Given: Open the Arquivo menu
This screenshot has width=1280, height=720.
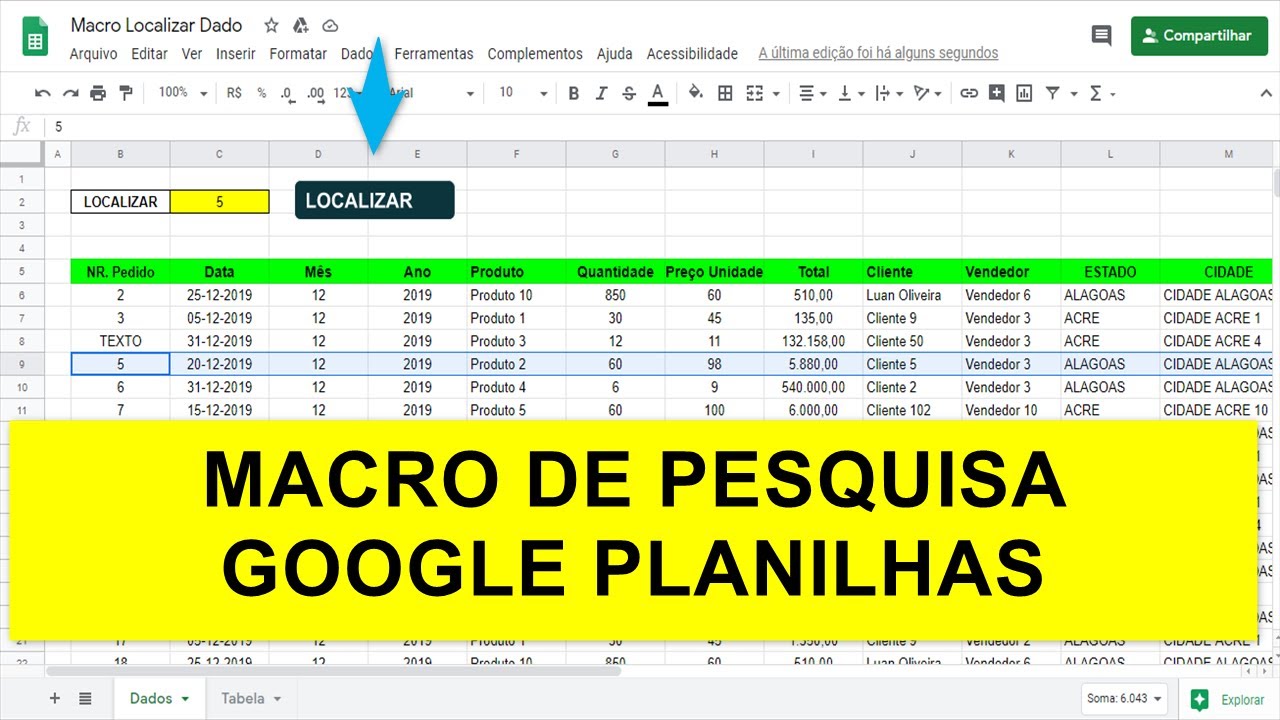Looking at the screenshot, I should [94, 54].
